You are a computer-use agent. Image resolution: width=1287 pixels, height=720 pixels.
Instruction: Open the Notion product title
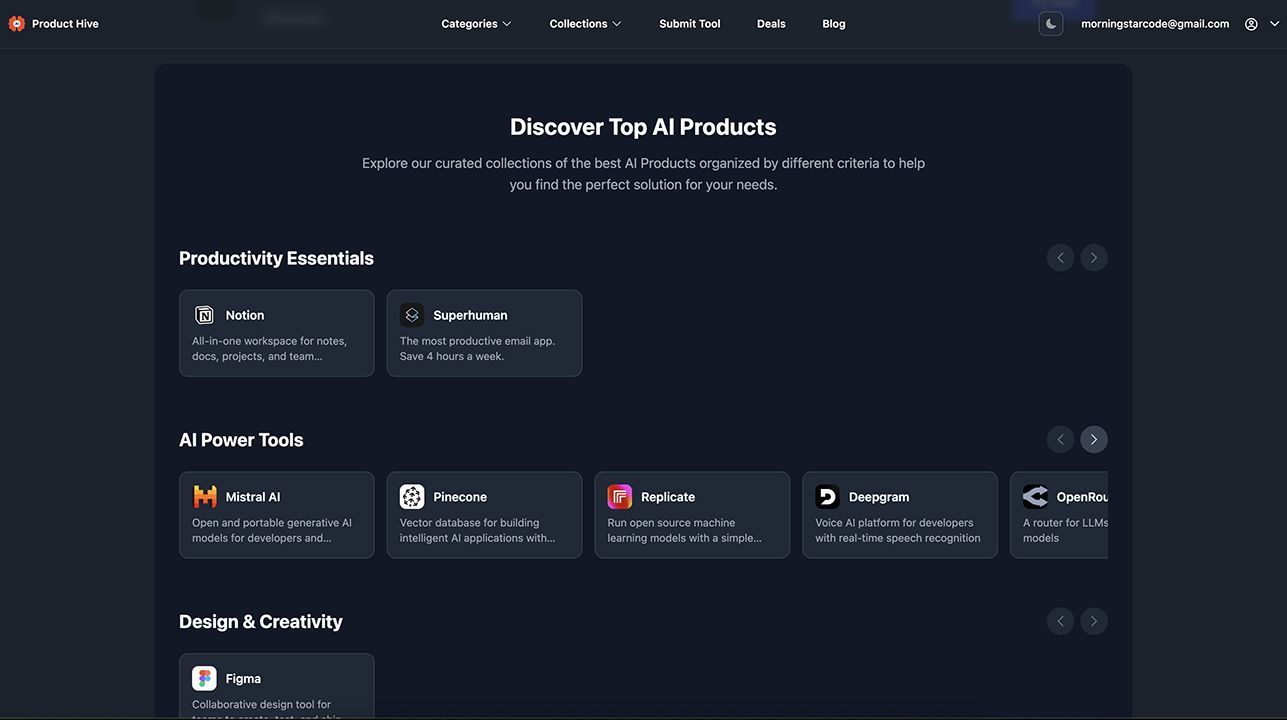(x=245, y=315)
